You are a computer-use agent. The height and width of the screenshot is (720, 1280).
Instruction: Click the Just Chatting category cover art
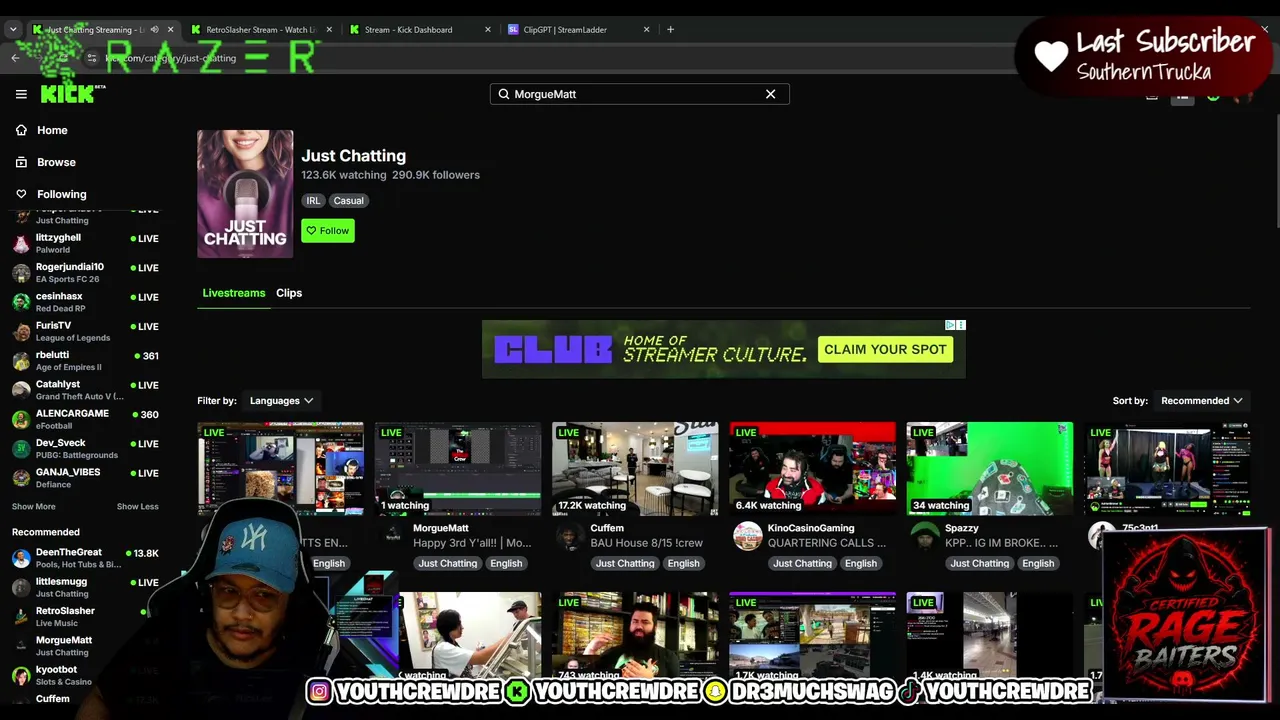click(245, 194)
